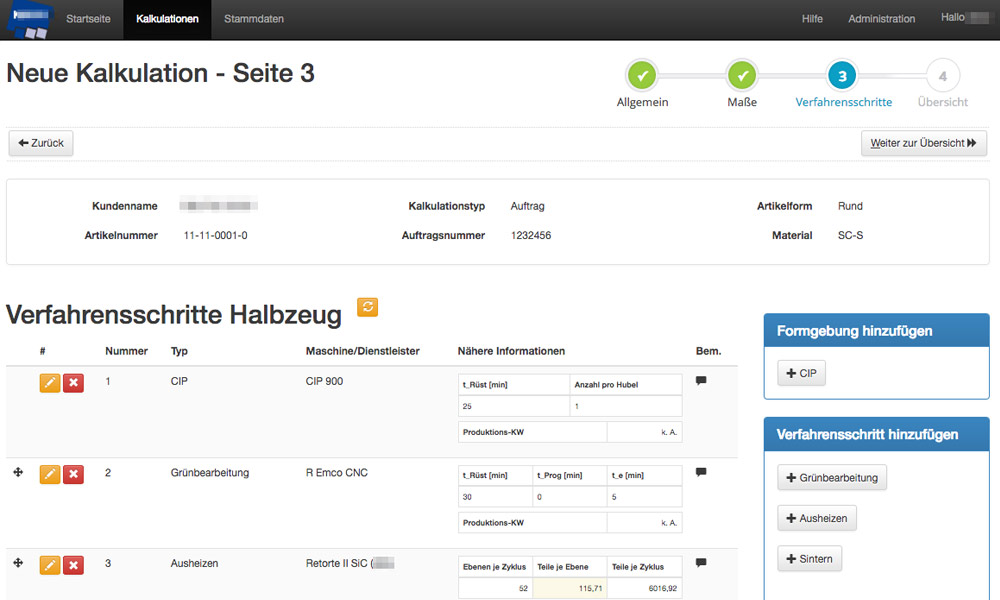This screenshot has width=1000, height=600.
Task: Open comment bubble for CIP row
Action: [701, 381]
